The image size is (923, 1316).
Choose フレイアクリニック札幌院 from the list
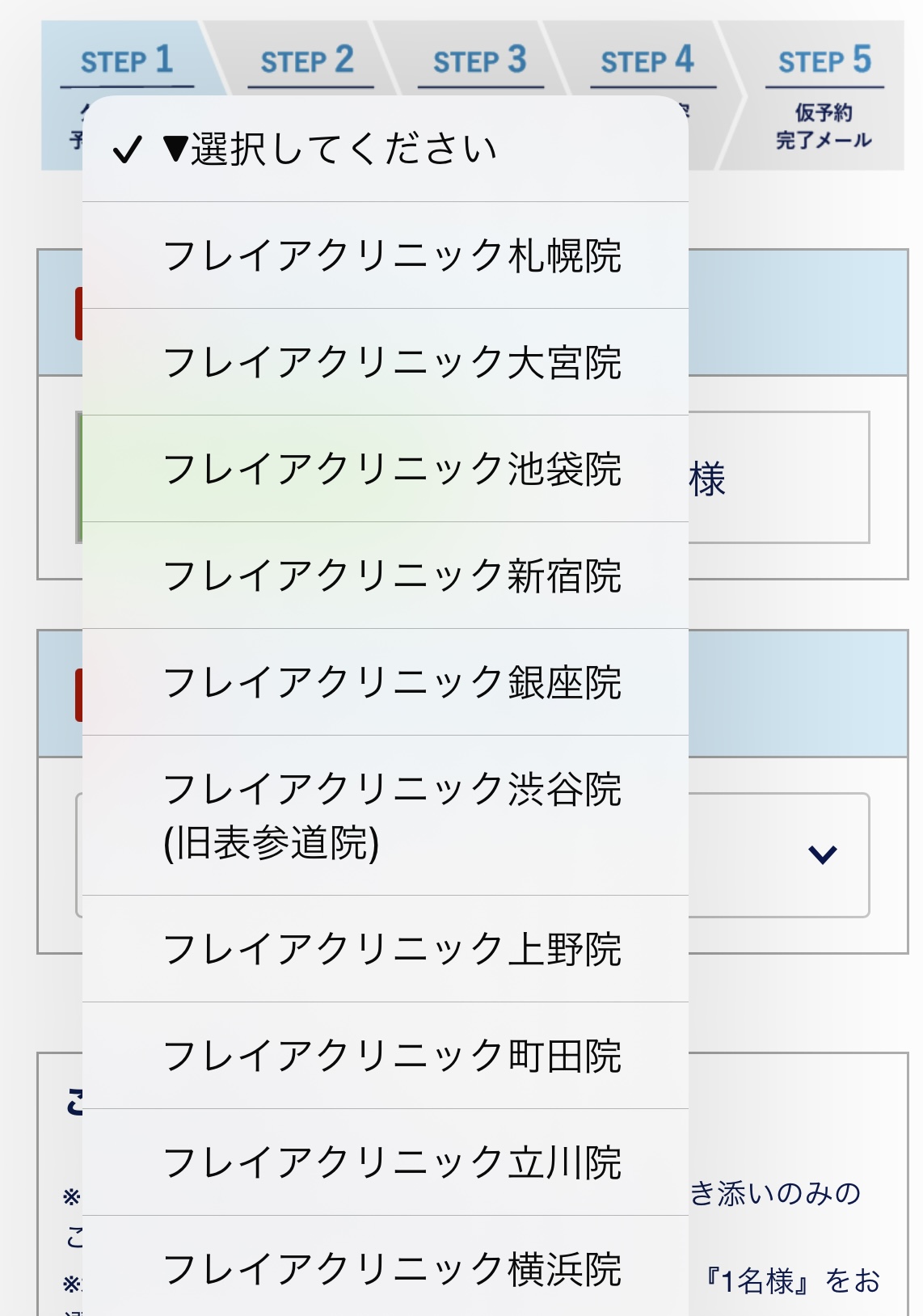click(x=392, y=255)
